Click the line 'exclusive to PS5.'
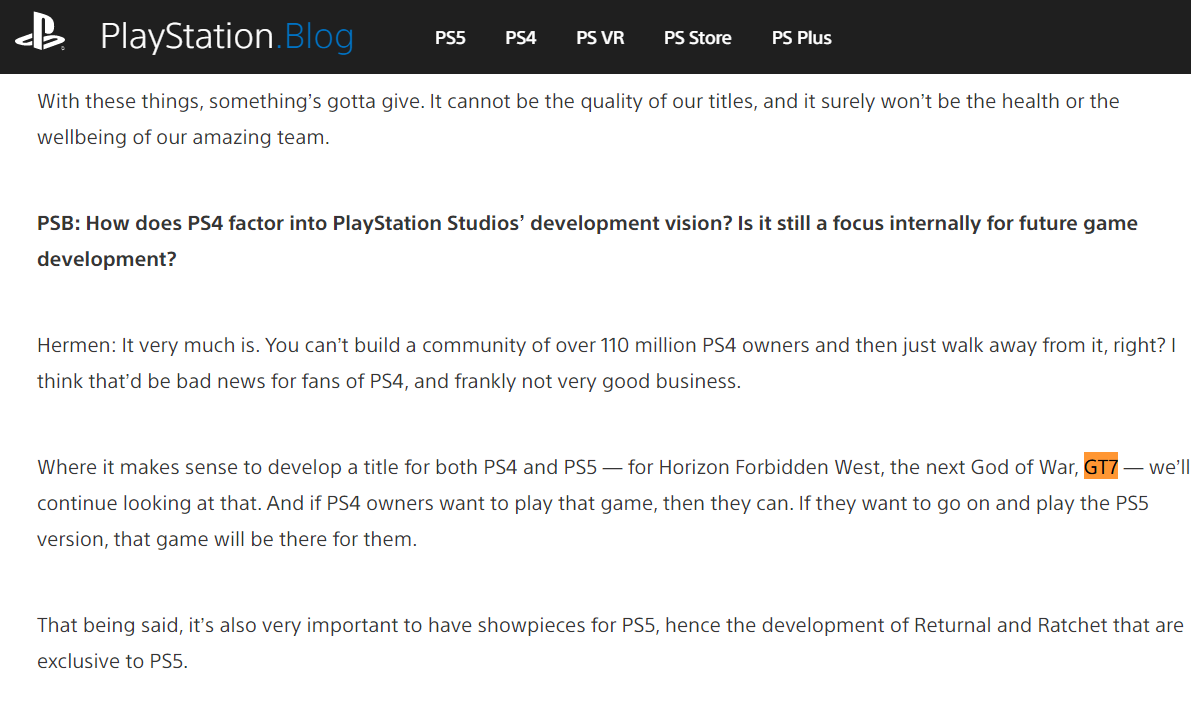The width and height of the screenshot is (1191, 714). pyautogui.click(x=112, y=661)
